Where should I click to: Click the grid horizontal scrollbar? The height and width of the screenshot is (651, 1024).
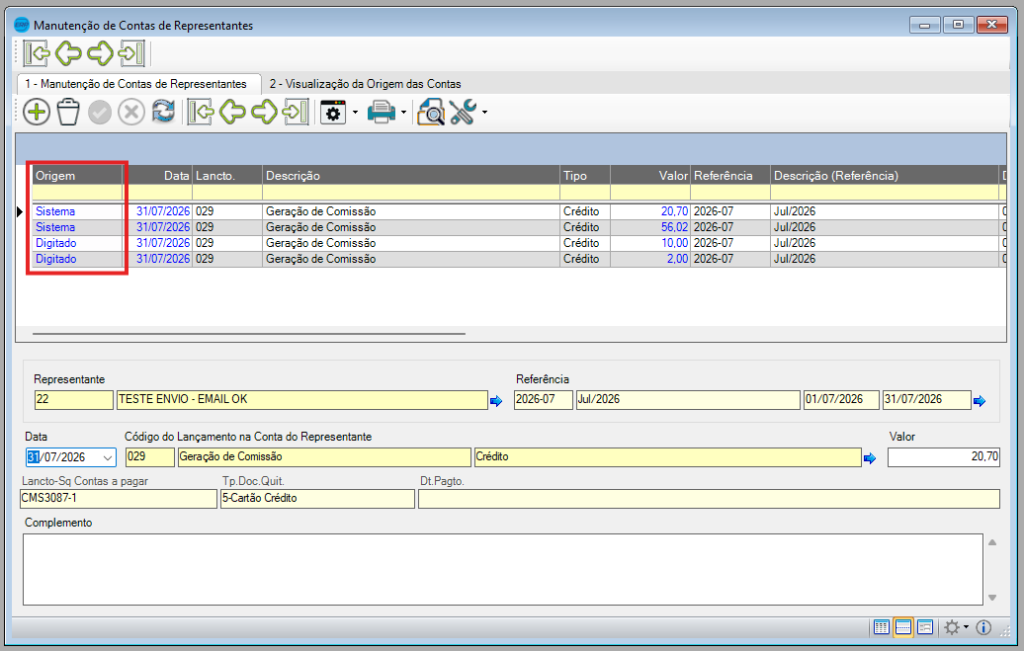click(249, 334)
